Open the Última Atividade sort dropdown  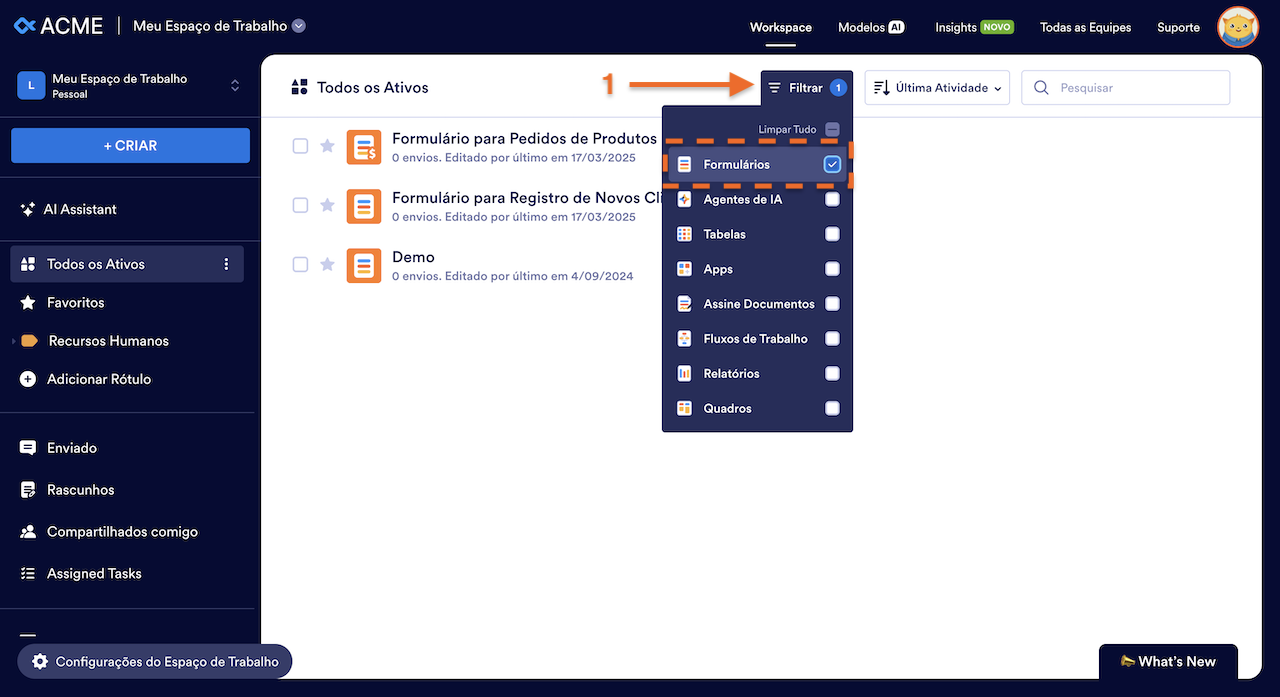(x=937, y=88)
